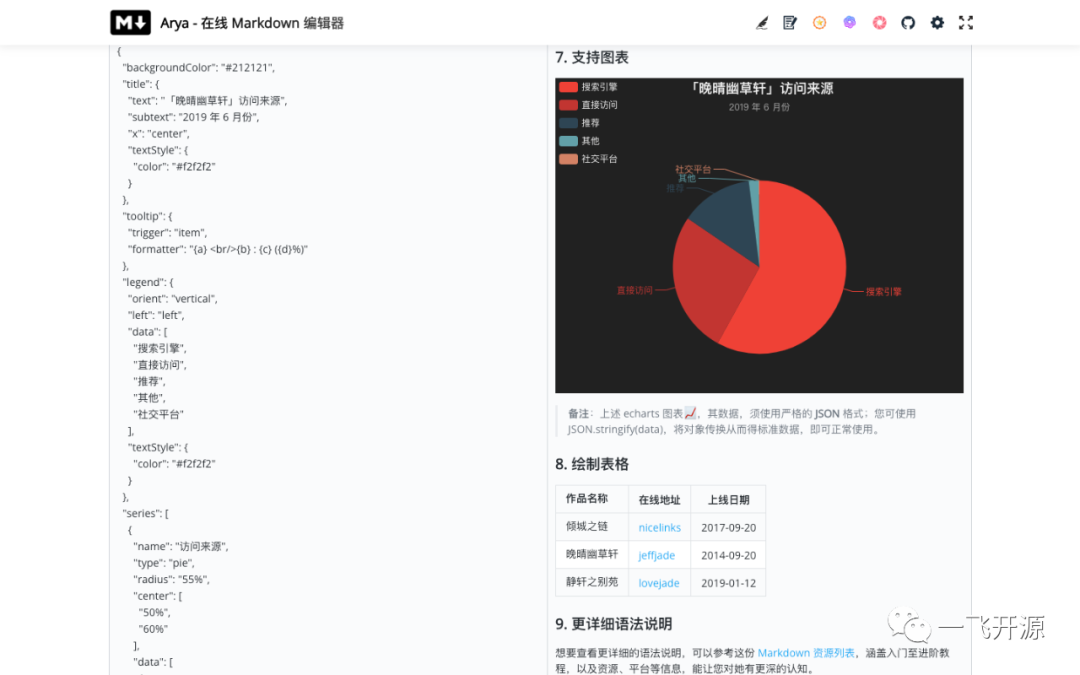1080x675 pixels.
Task: Toggle the 其他 legend entry
Action: pyautogui.click(x=579, y=141)
